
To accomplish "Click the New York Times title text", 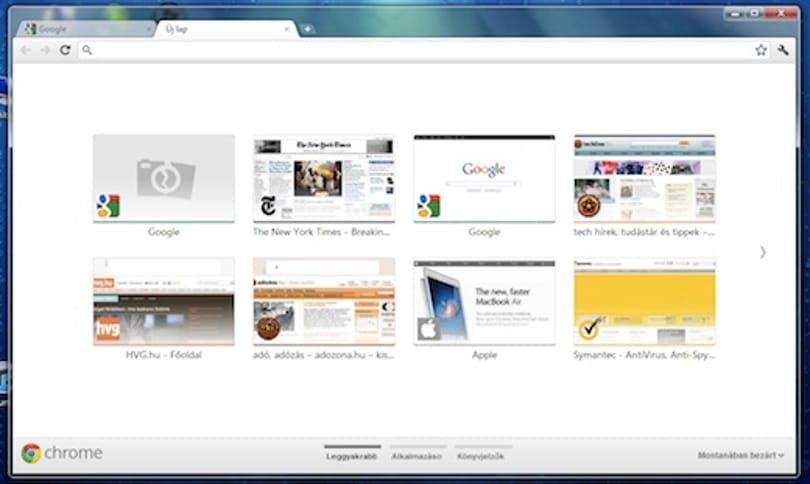I will pos(321,232).
